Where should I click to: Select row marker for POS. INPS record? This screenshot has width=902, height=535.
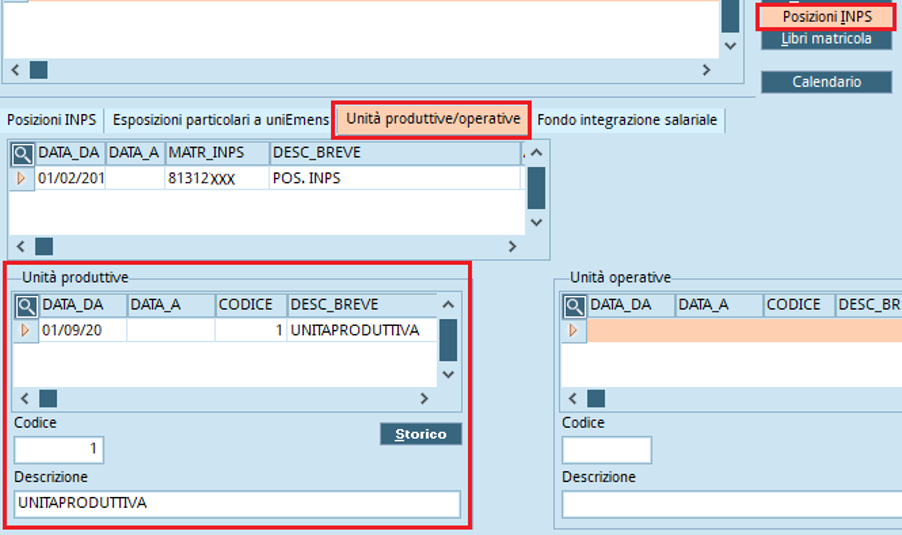(21, 178)
